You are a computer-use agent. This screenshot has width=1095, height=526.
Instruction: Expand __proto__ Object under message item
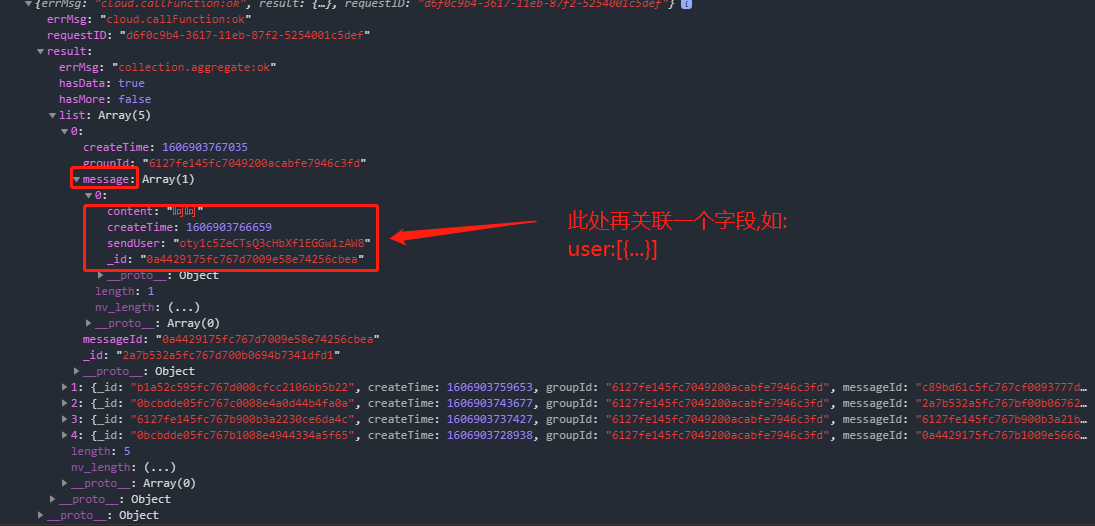[x=101, y=275]
